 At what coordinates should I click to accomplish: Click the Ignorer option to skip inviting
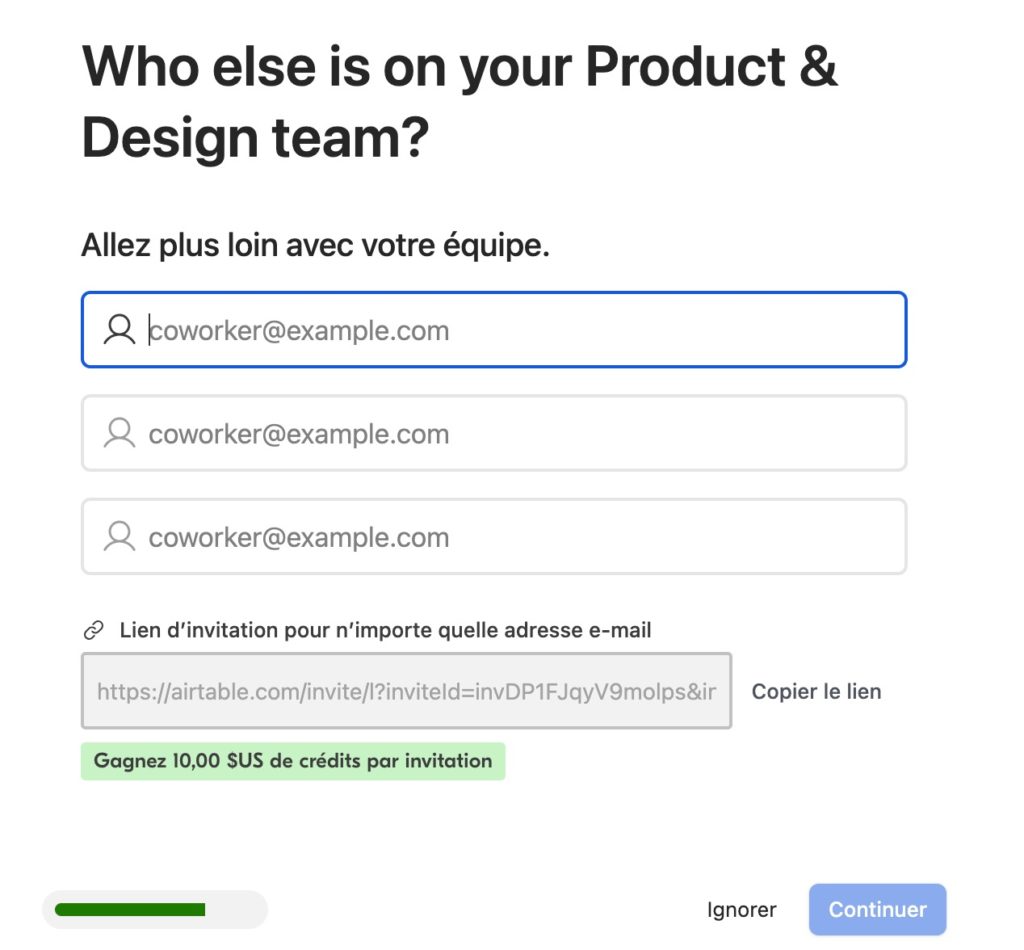pos(743,909)
